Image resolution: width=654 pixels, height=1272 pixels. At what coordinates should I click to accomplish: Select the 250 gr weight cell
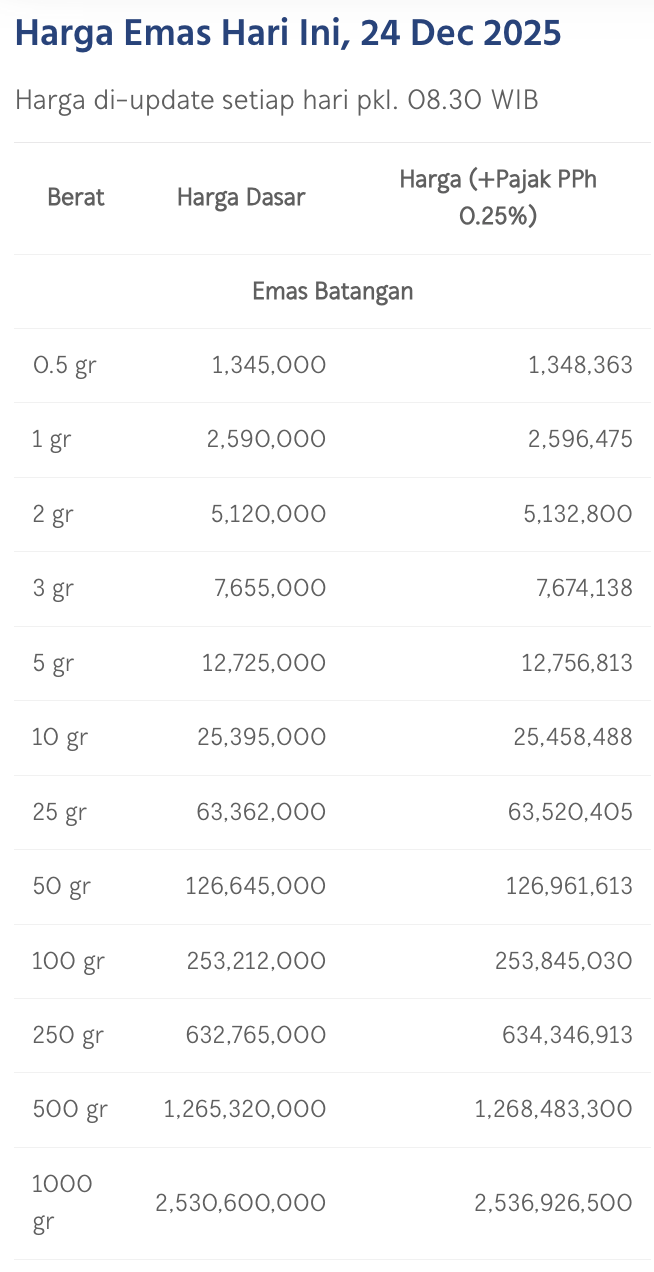(68, 1034)
